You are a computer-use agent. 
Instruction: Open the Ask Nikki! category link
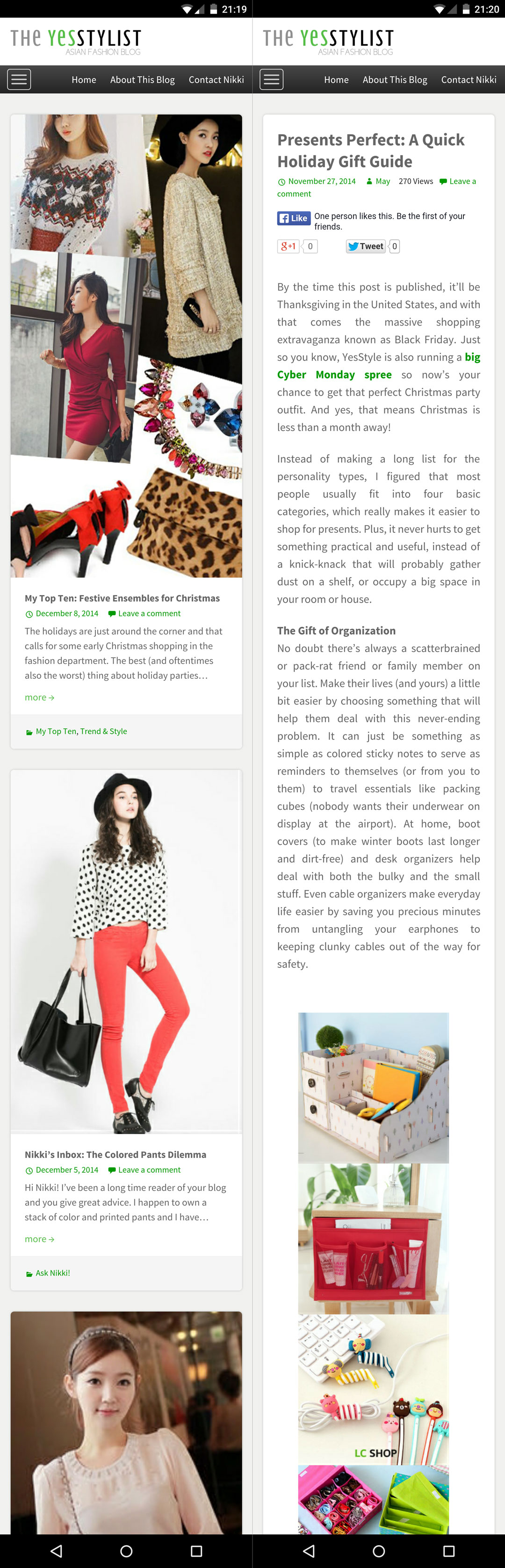53,1273
